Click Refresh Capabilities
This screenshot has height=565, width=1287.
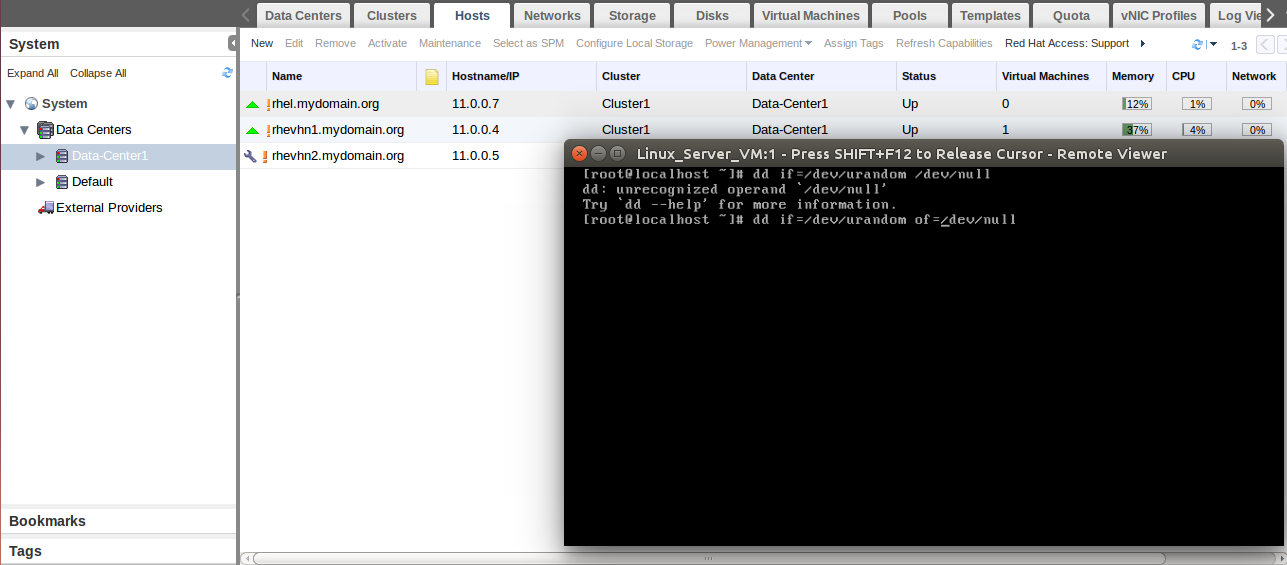click(x=944, y=43)
